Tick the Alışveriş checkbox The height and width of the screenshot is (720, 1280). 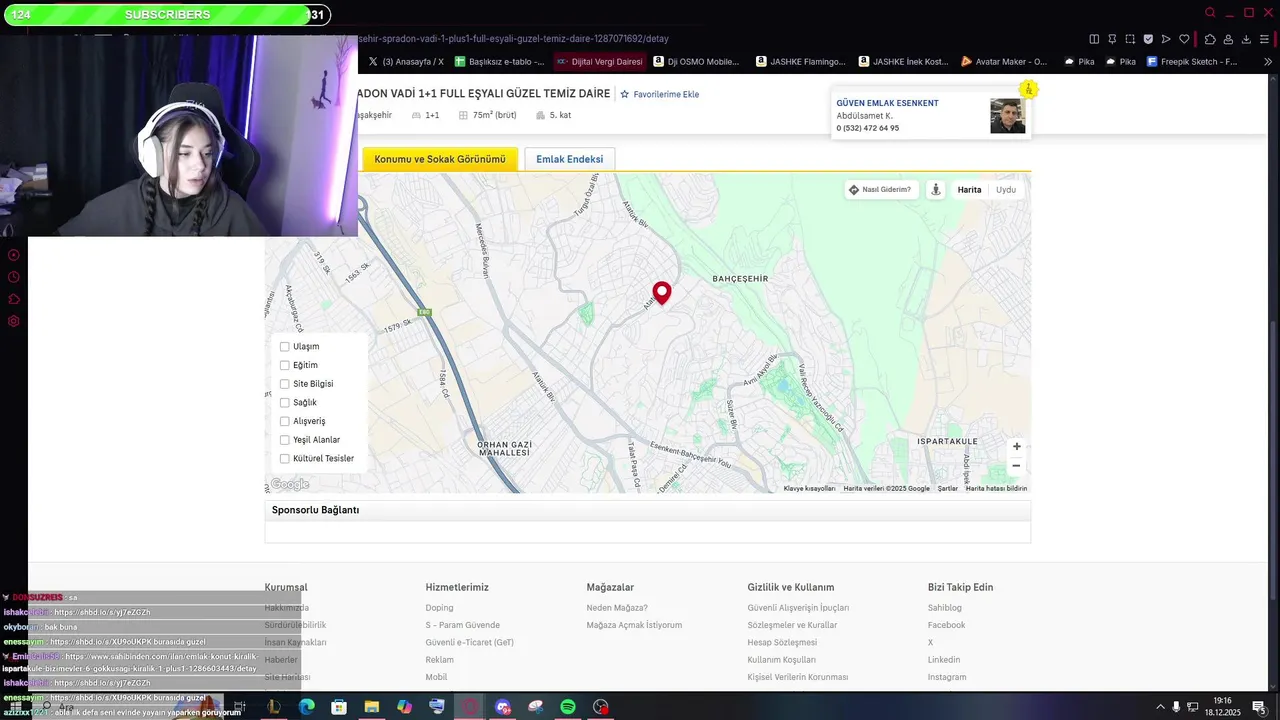pyautogui.click(x=284, y=422)
